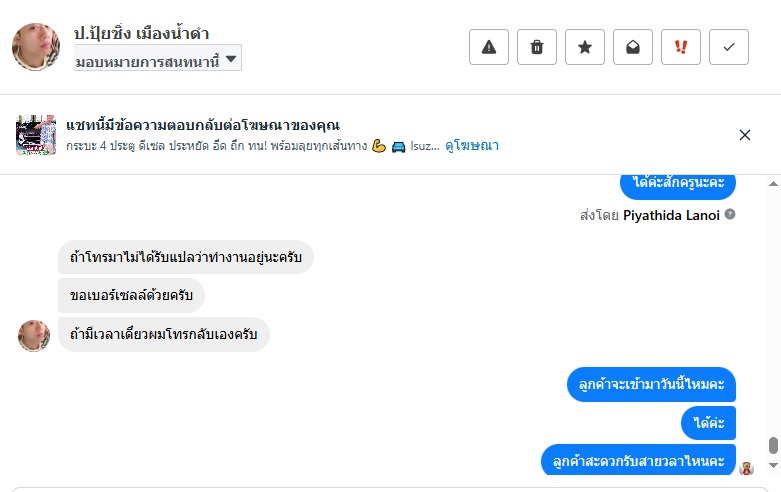
Task: Delete conversation with the trash icon
Action: pyautogui.click(x=537, y=47)
